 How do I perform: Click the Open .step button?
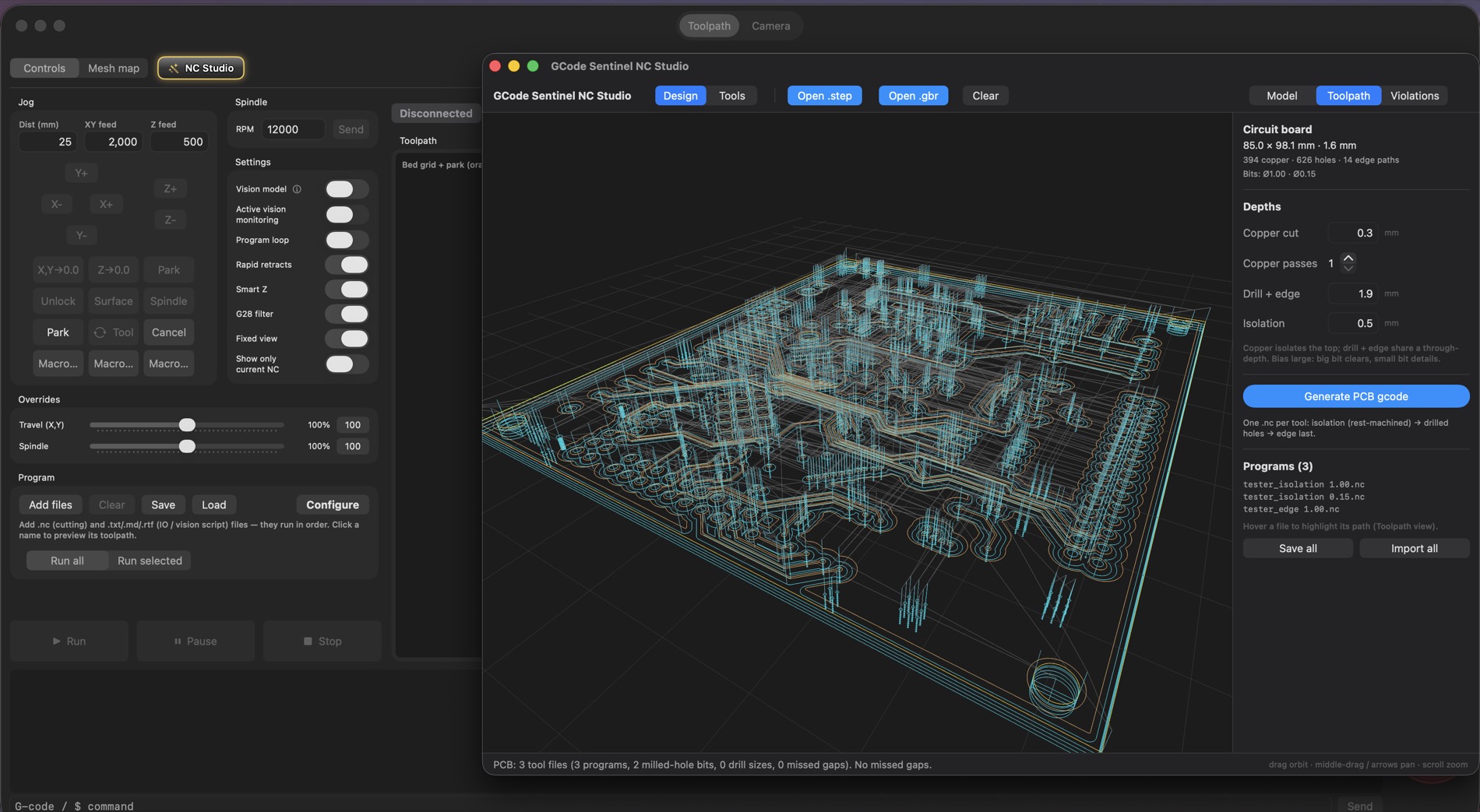[824, 96]
